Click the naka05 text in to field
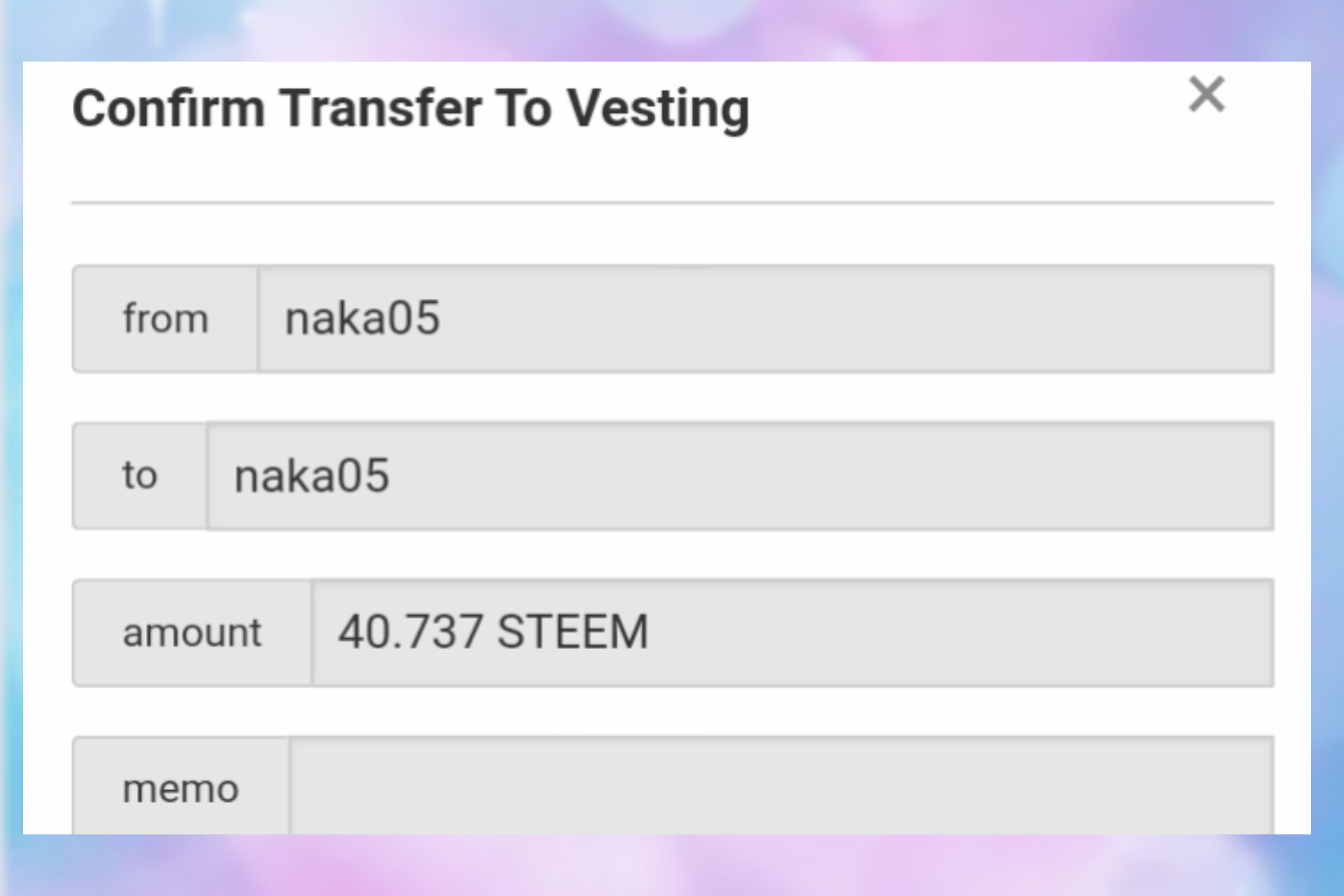This screenshot has height=896, width=1344. (x=311, y=476)
